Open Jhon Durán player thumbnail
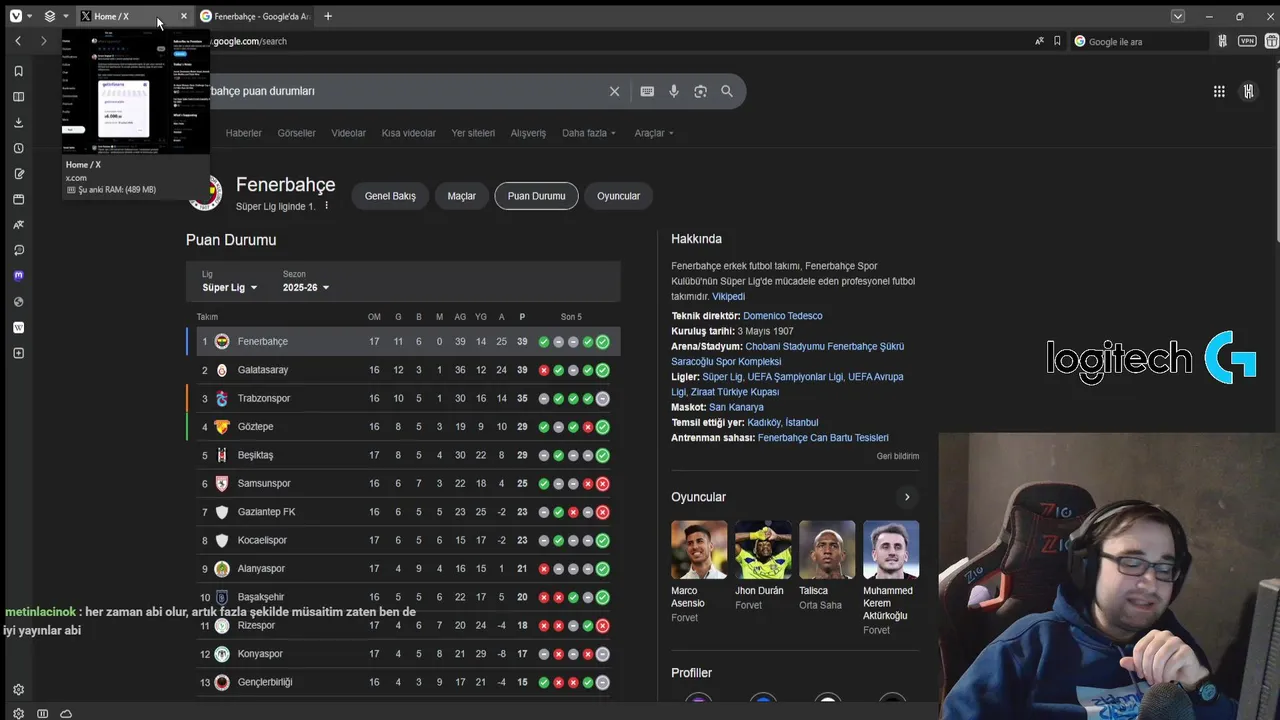 (x=763, y=550)
